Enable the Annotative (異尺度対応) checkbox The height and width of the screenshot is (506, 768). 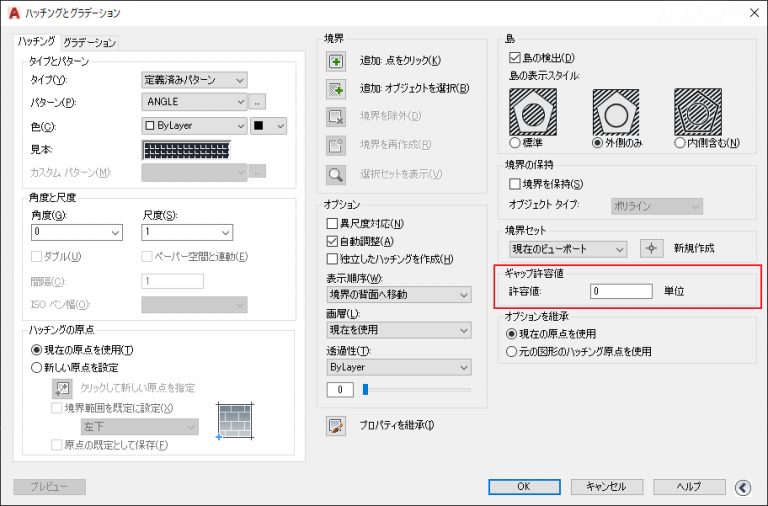[333, 223]
